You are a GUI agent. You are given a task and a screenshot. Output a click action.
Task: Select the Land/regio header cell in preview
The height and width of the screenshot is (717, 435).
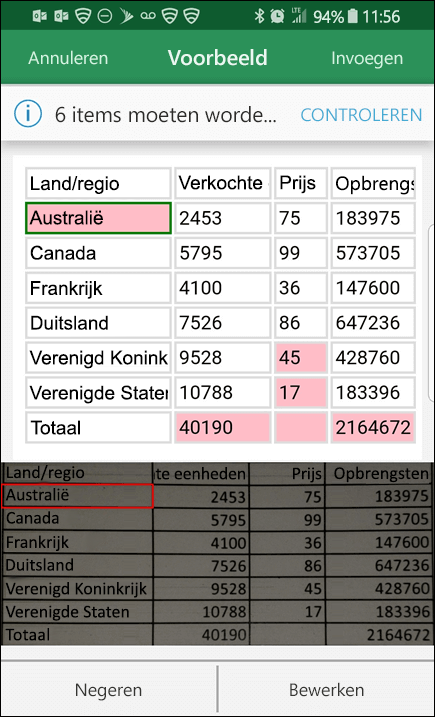point(98,183)
